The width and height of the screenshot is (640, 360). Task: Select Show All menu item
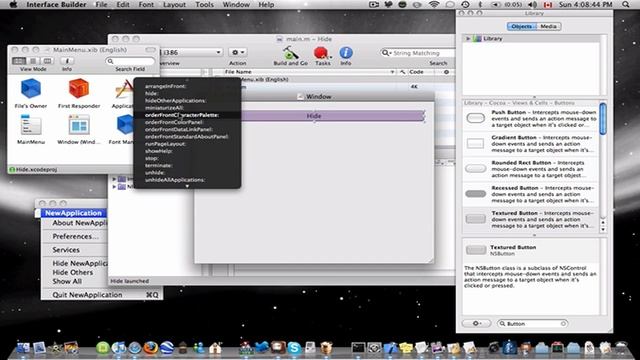pos(67,281)
